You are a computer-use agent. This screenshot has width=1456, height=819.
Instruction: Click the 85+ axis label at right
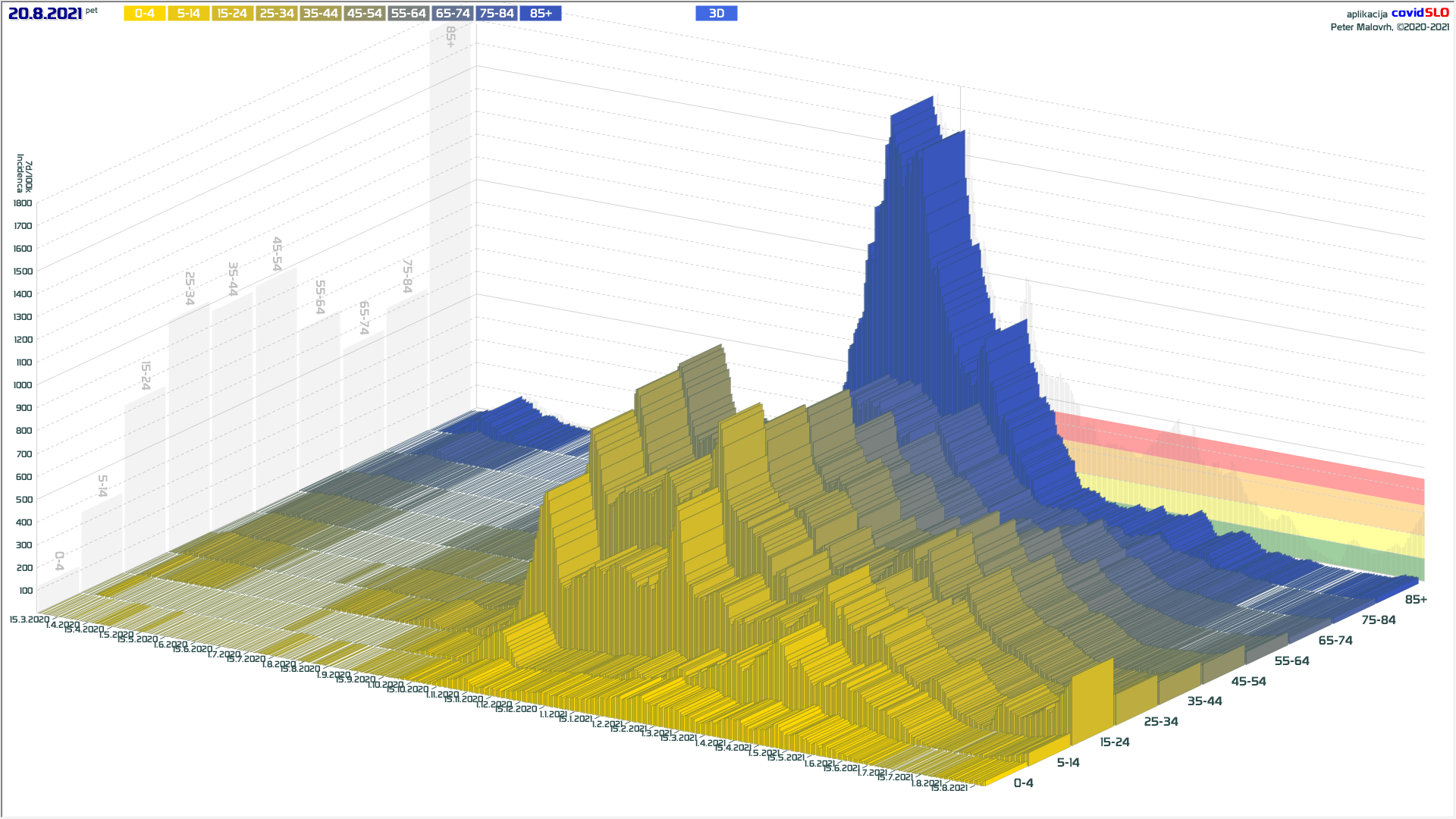pos(1415,600)
